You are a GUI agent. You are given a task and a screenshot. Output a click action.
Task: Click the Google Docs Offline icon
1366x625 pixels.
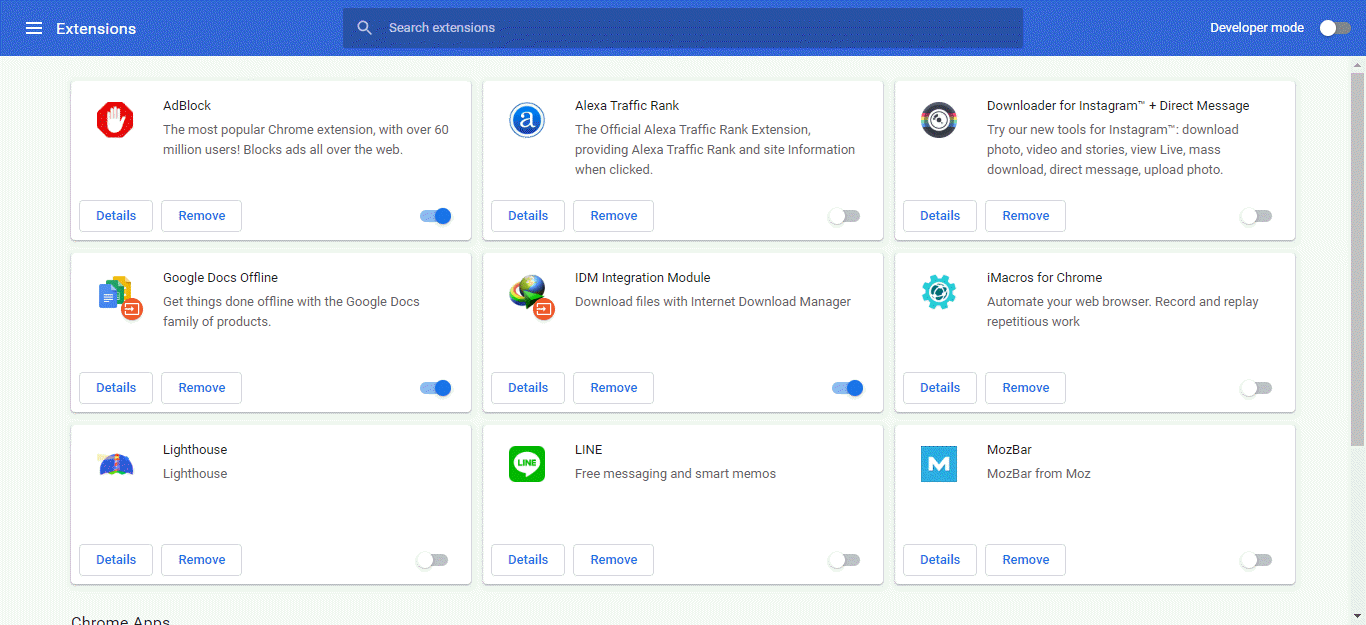click(119, 297)
